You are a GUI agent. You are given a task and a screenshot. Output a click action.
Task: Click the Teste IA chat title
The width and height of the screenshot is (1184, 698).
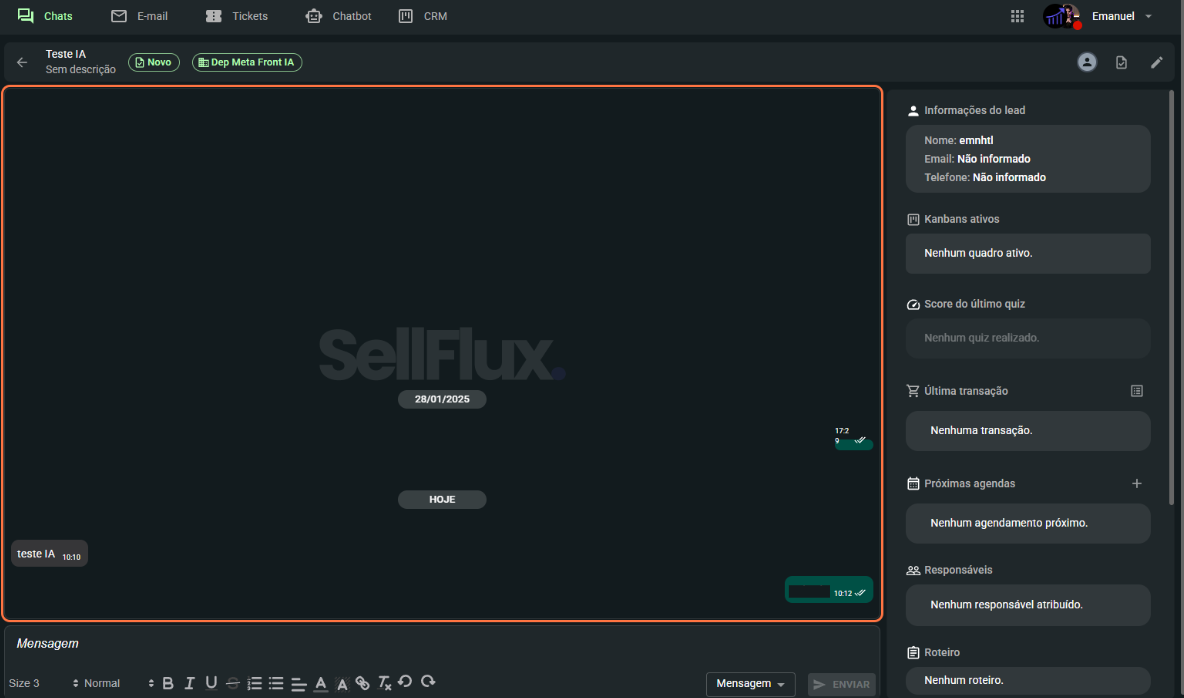66,54
